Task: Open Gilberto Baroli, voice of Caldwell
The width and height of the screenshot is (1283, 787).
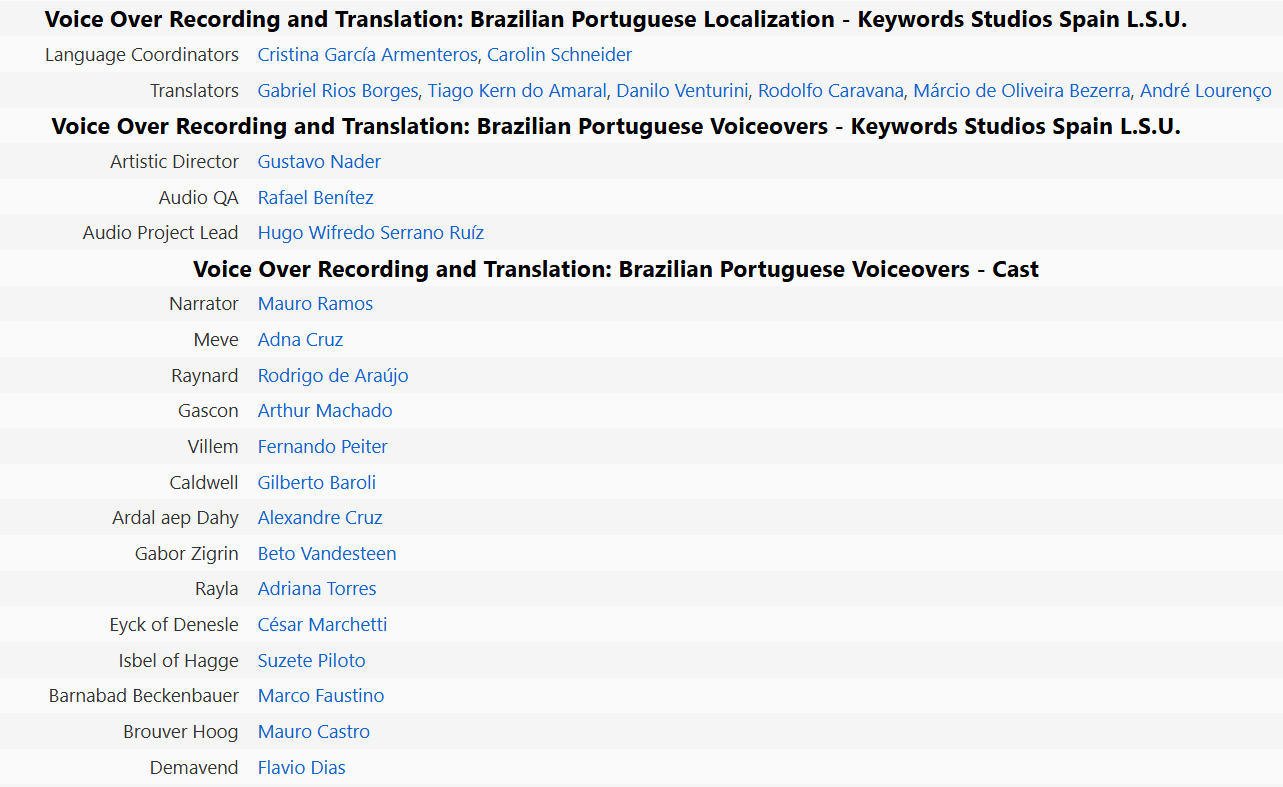Action: (x=317, y=483)
